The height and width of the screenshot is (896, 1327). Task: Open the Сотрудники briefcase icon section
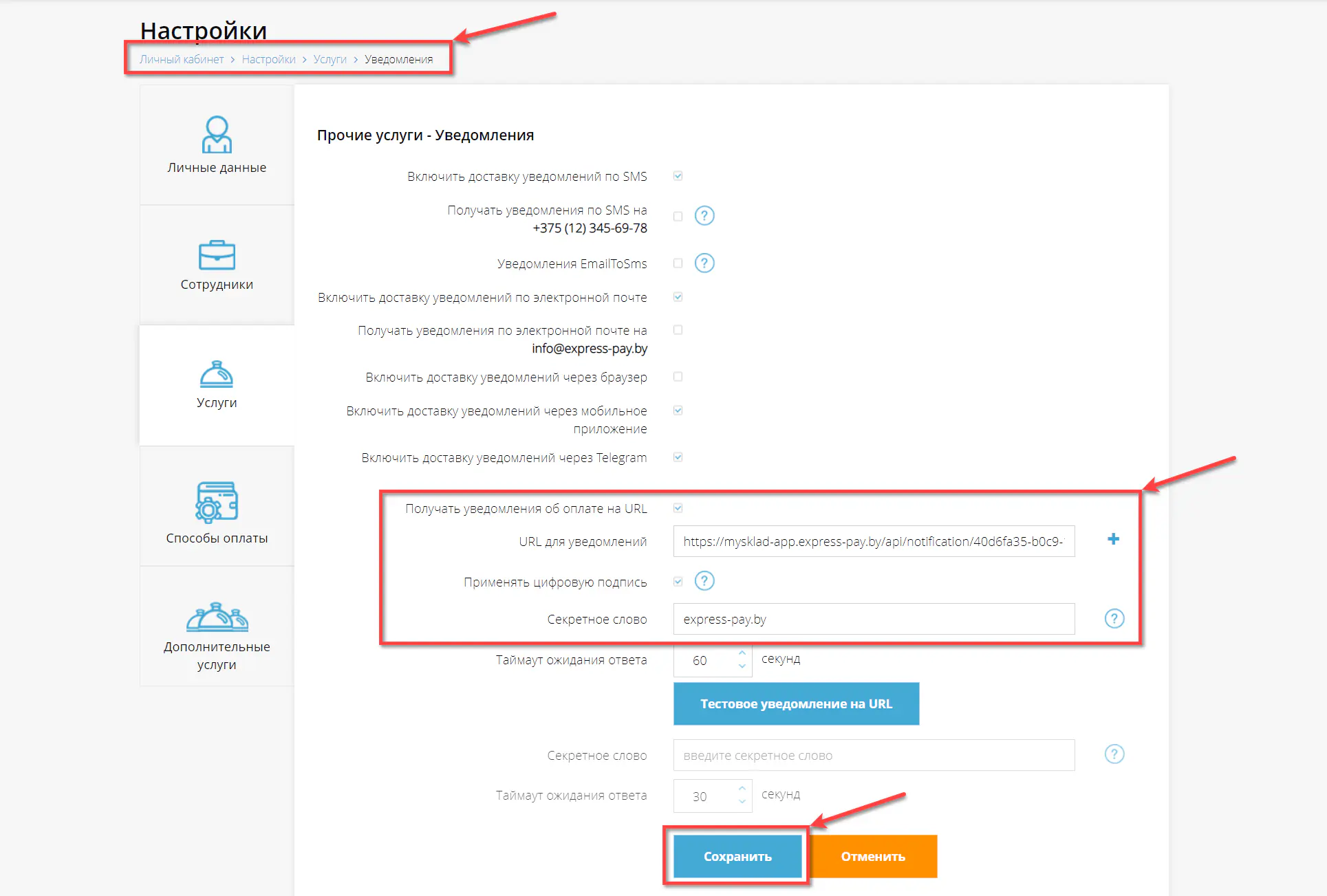[x=217, y=255]
